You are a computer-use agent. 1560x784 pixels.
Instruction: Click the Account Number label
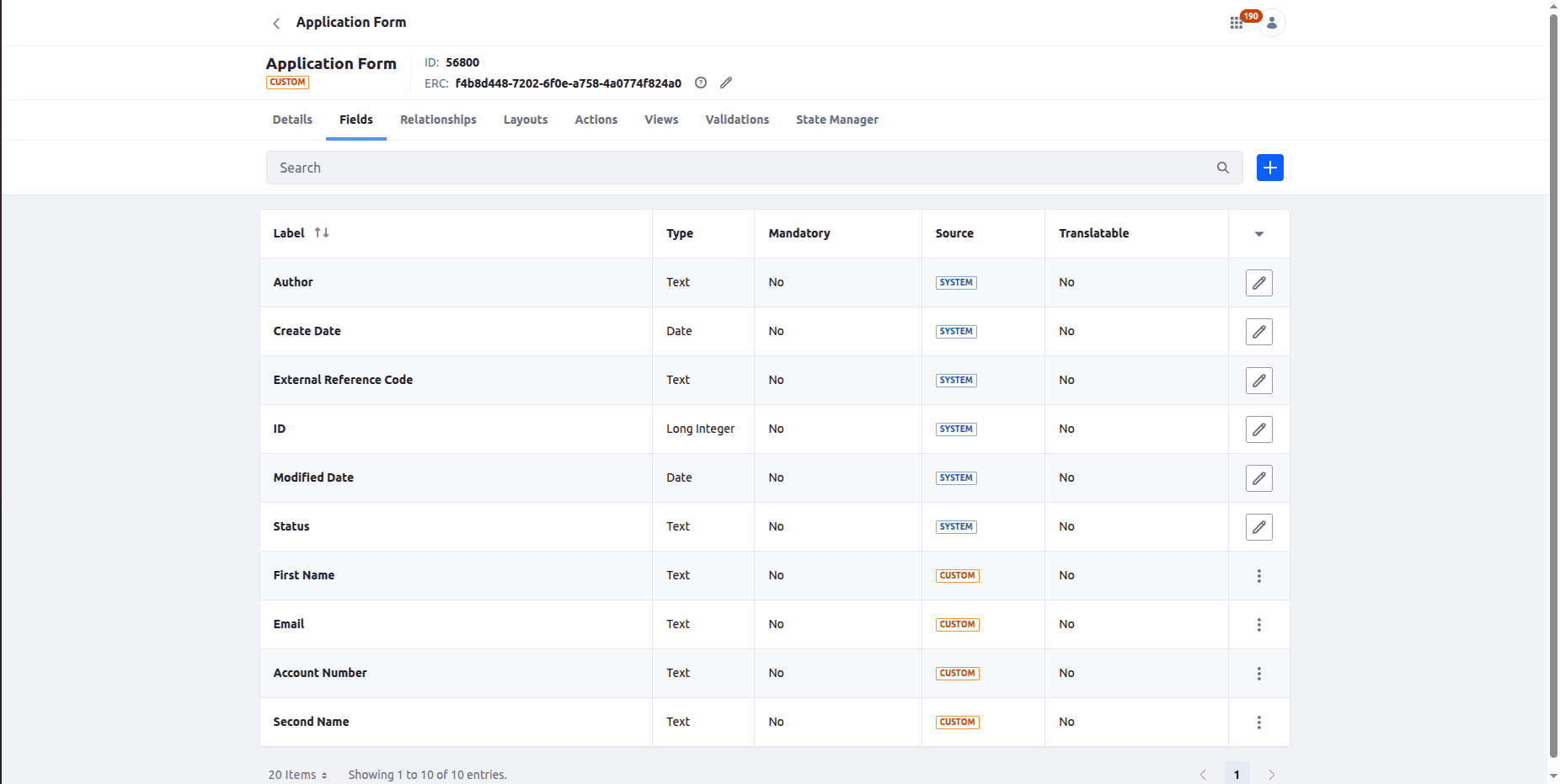320,673
